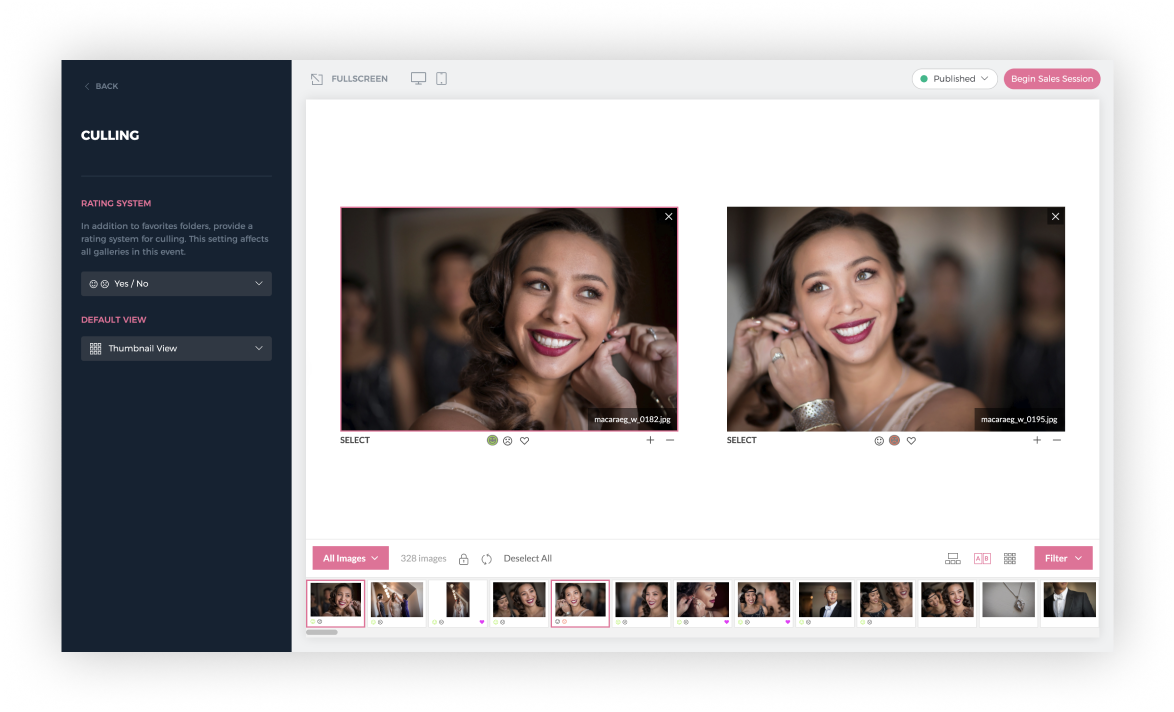The image size is (1174, 712).
Task: Toggle the red No rating on macaraeg_w_0195.jpg
Action: pyautogui.click(x=894, y=440)
